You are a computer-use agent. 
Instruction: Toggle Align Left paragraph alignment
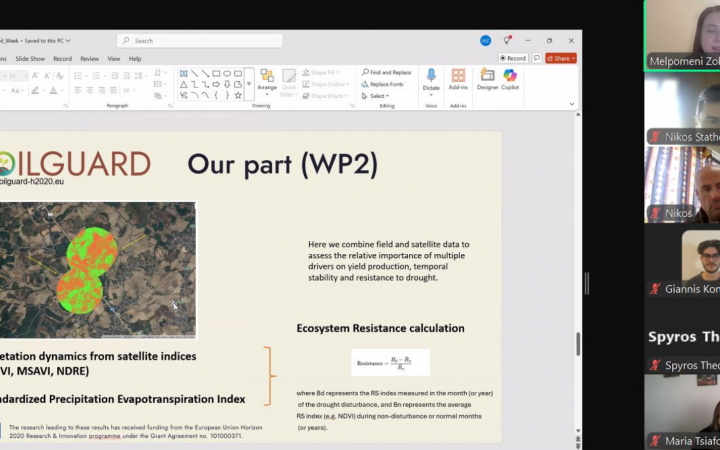tap(78, 90)
